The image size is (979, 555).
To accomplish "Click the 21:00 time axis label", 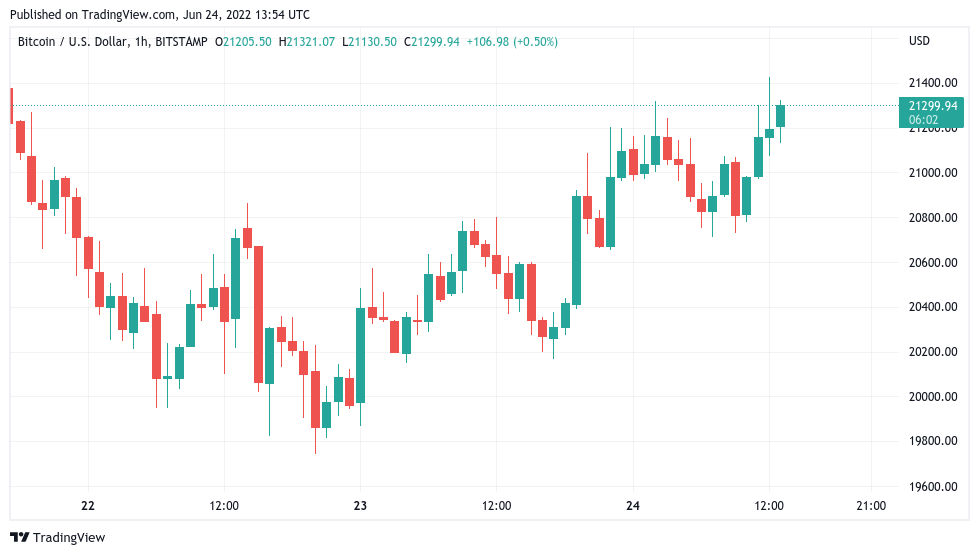I will click(x=871, y=505).
